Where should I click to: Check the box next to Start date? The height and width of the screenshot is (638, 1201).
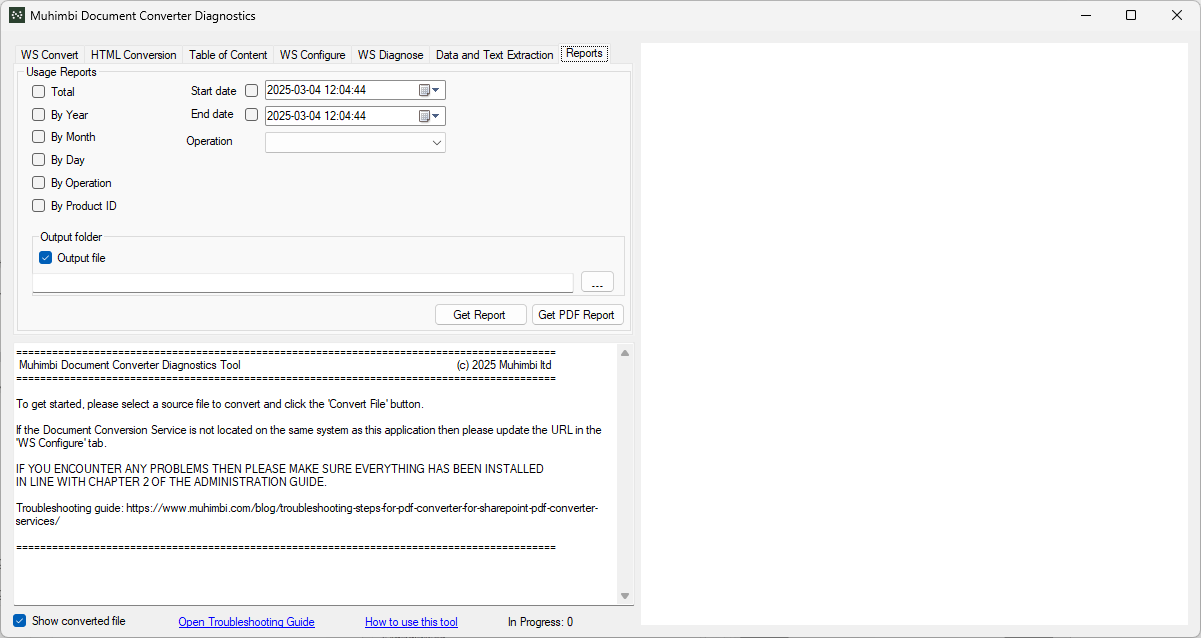250,90
